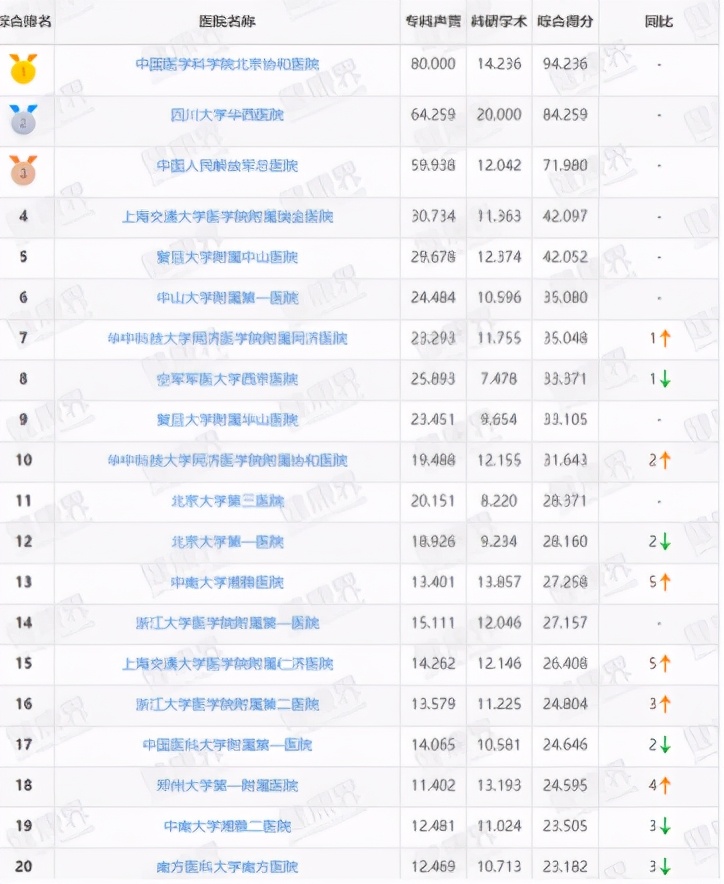
Task: Click the 专科声誉 column header
Action: [x=433, y=21]
